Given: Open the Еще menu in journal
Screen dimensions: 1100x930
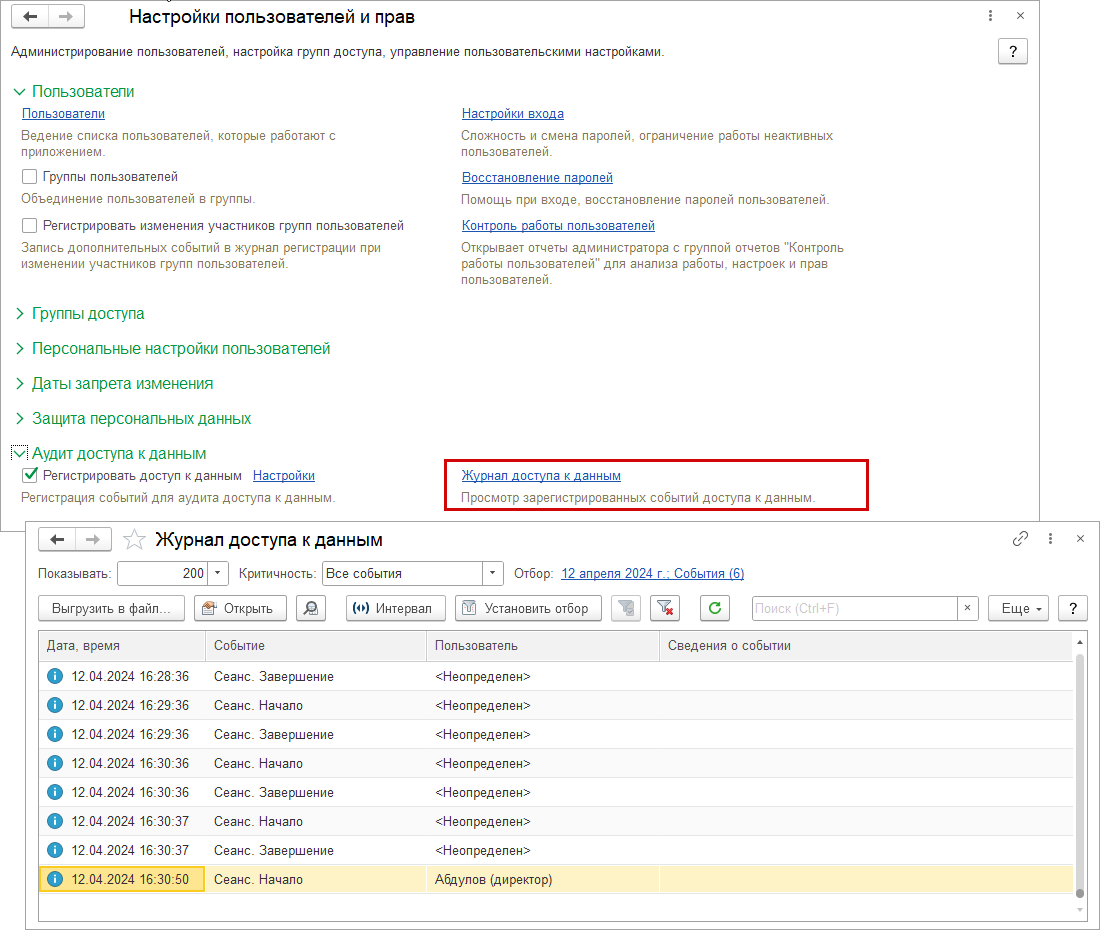Looking at the screenshot, I should pyautogui.click(x=1018, y=608).
